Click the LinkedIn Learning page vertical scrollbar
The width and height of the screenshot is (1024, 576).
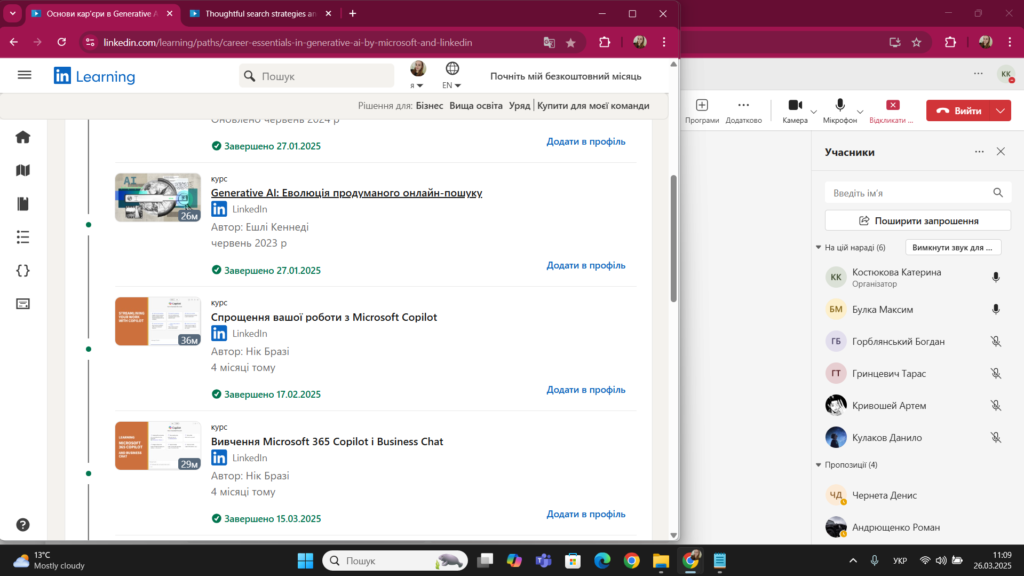coord(673,238)
